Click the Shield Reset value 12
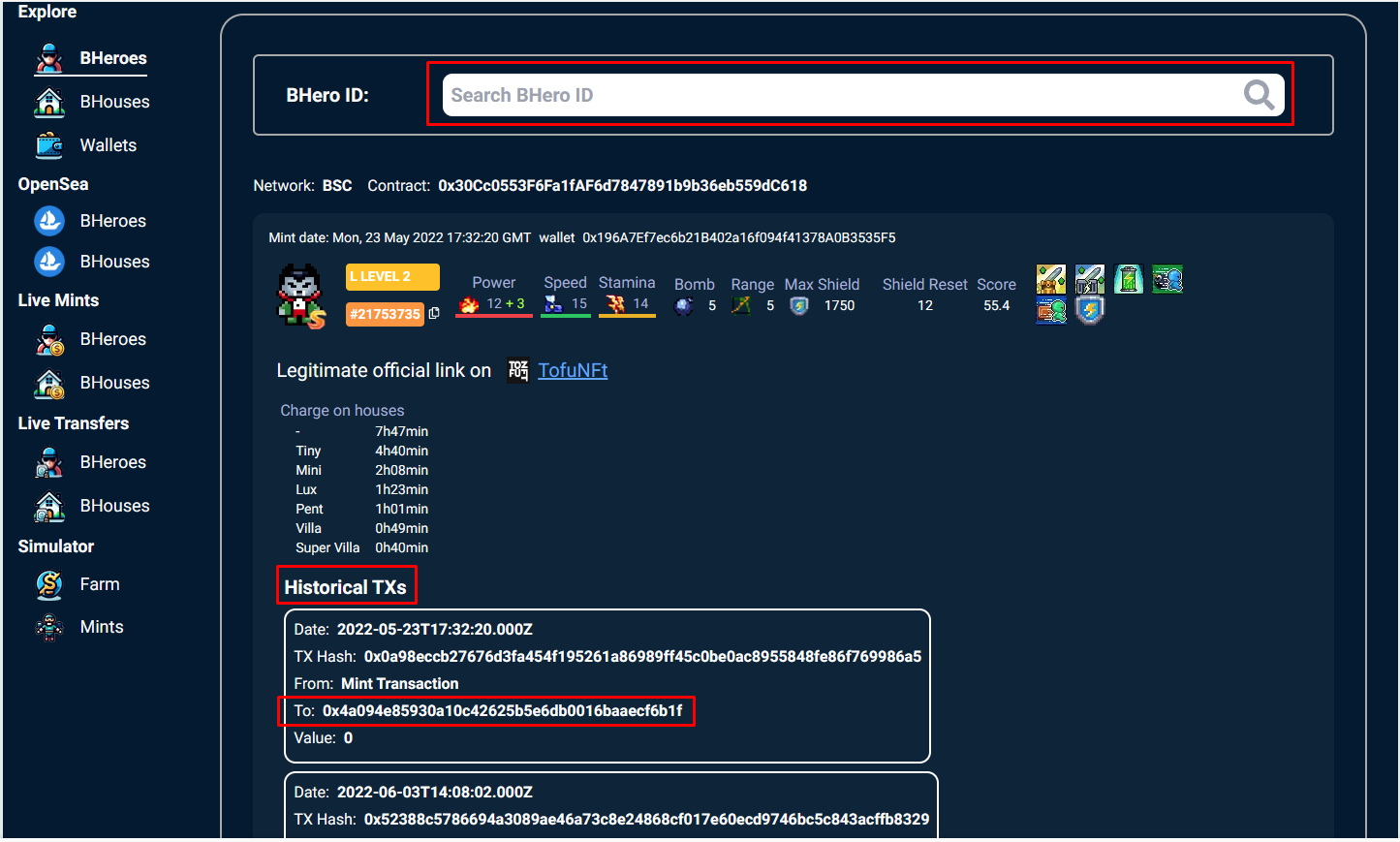Screen dimensions: 1400x842 [x=925, y=305]
